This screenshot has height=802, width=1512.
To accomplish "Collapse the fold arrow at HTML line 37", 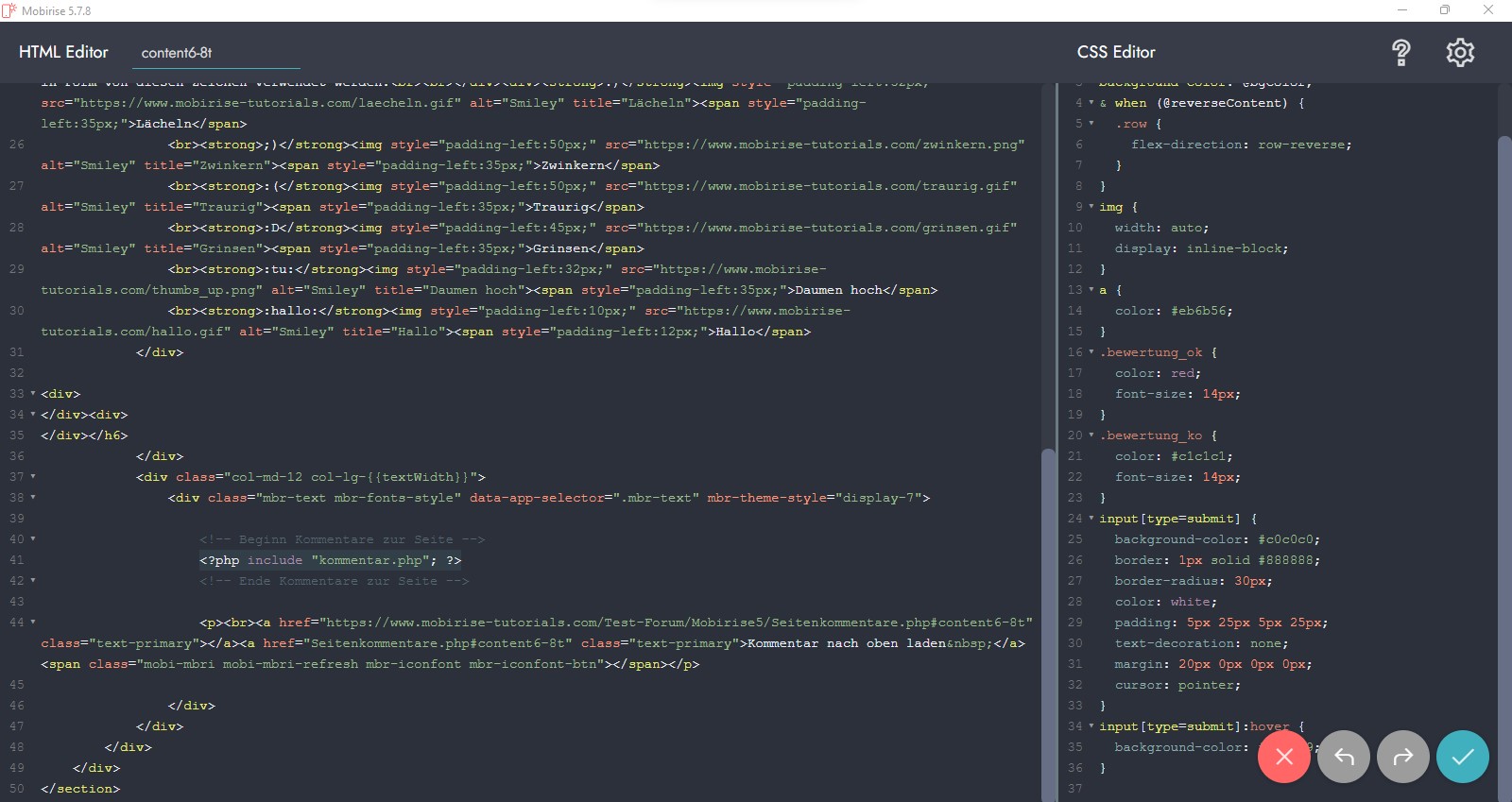I will coord(33,477).
